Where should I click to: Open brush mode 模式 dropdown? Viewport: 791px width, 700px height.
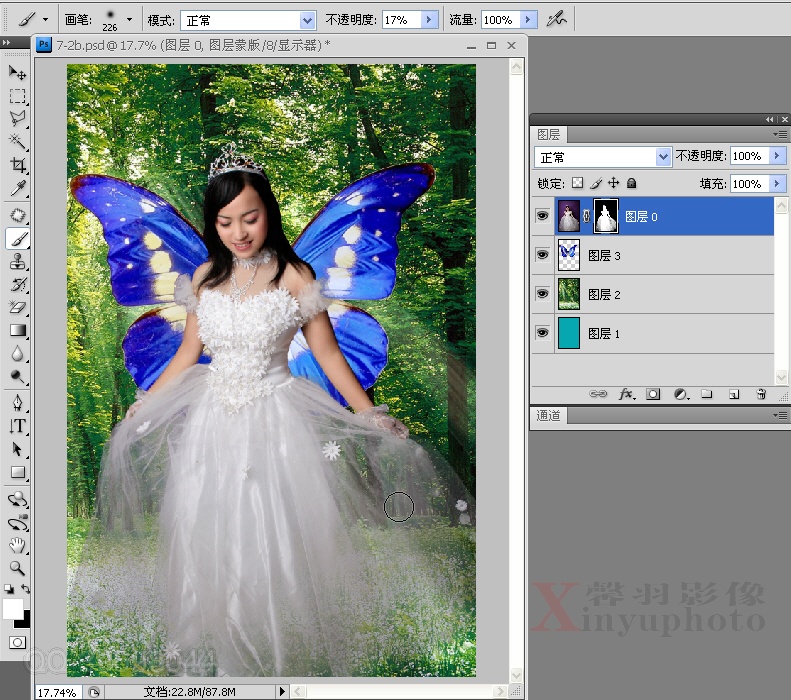[x=307, y=21]
